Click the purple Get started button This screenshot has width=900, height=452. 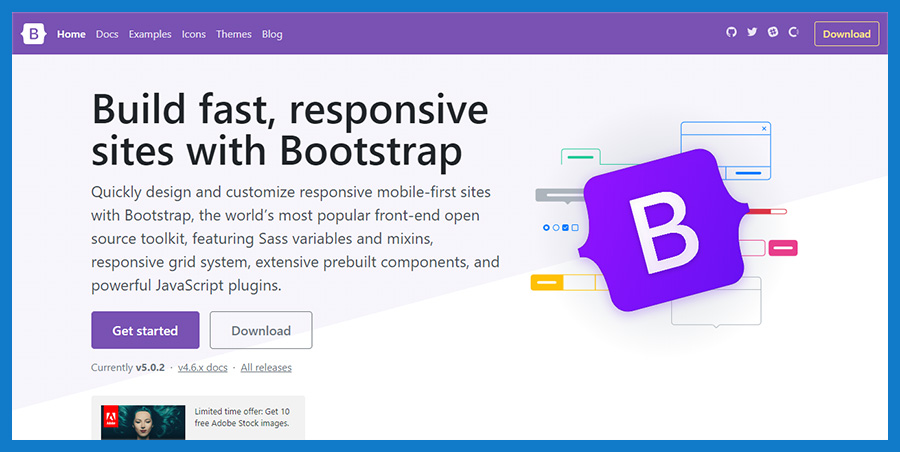(x=145, y=330)
